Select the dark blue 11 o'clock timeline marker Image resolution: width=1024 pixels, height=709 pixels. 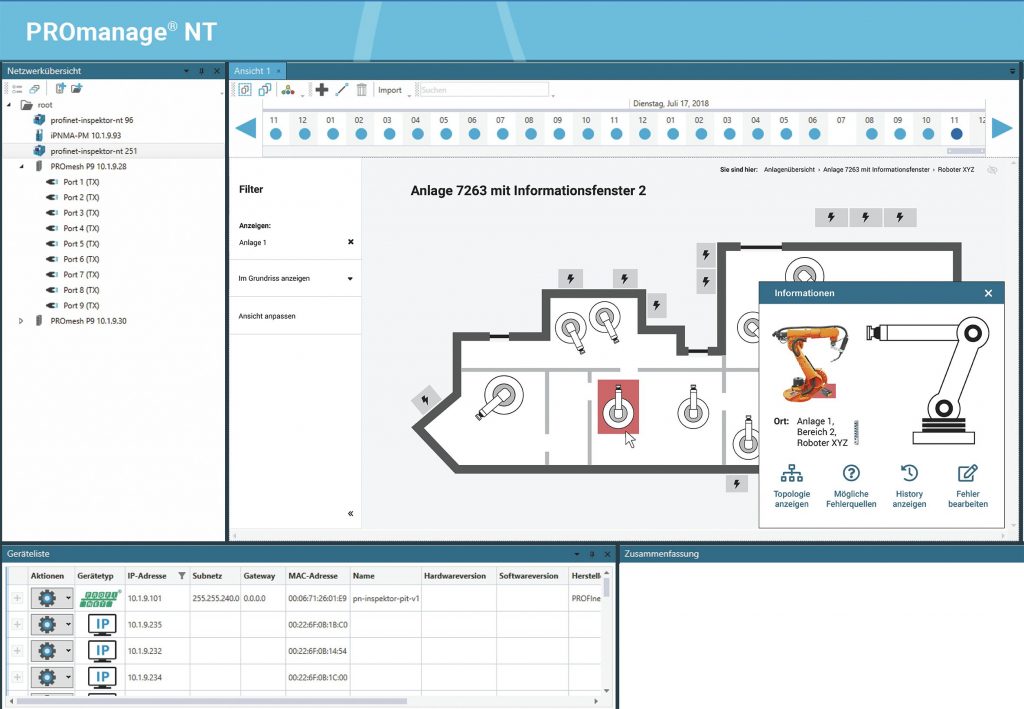tap(956, 134)
